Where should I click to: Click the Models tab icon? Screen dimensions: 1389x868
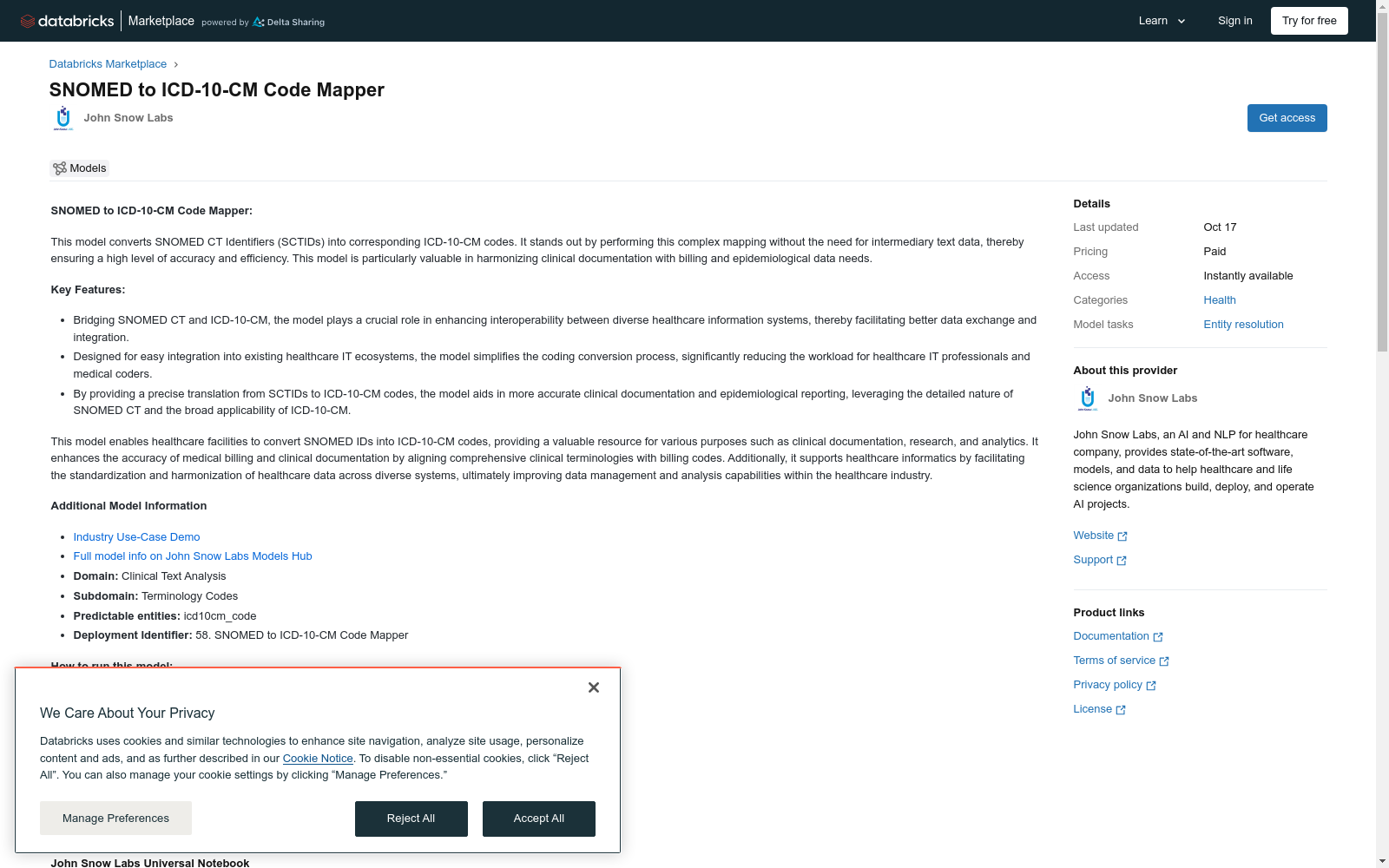(59, 168)
